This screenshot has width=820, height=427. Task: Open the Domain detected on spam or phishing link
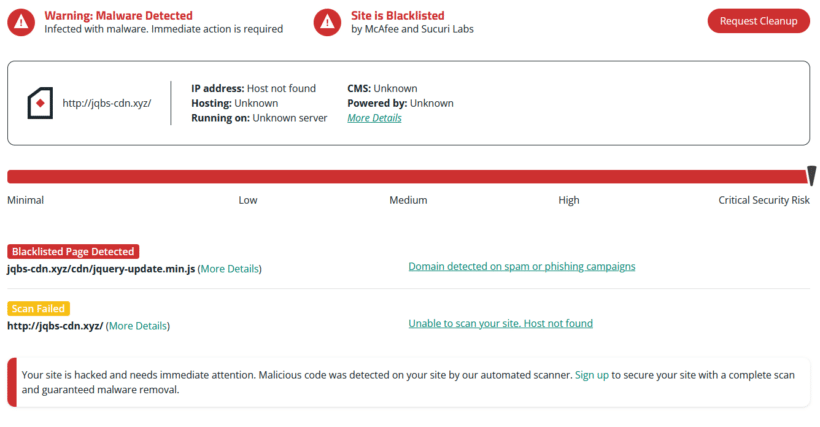[521, 266]
